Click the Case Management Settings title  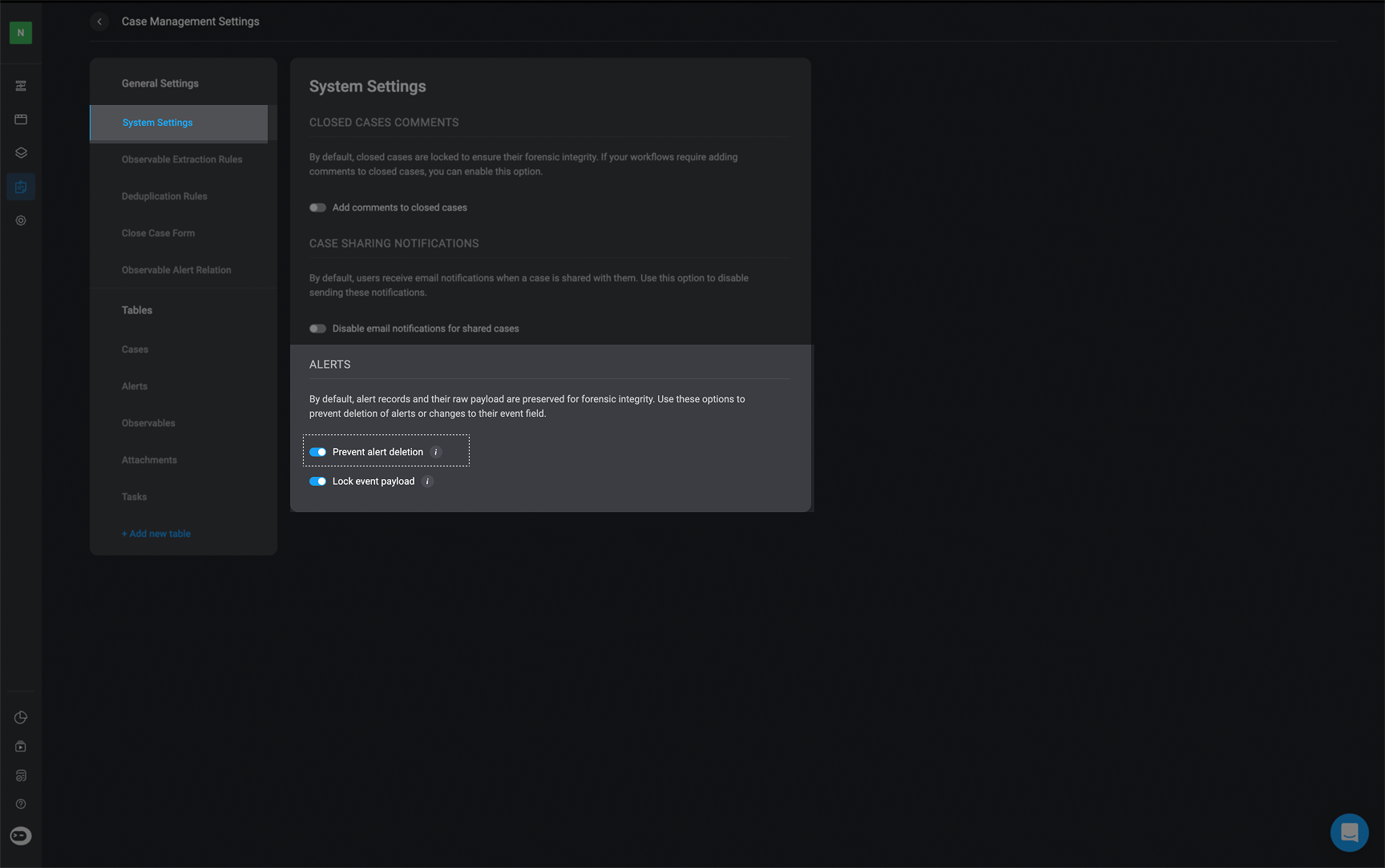[191, 22]
